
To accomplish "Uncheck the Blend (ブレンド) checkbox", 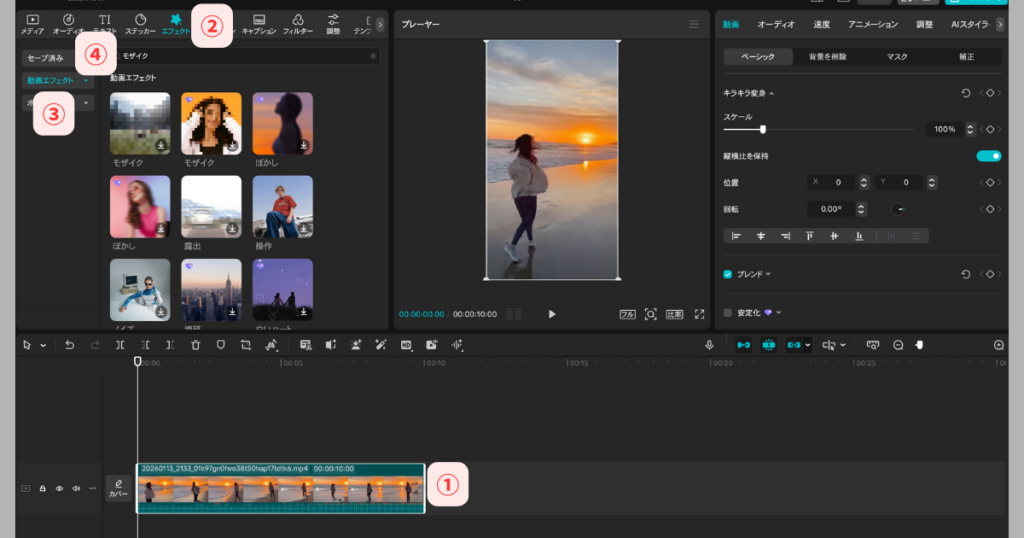I will pos(728,274).
